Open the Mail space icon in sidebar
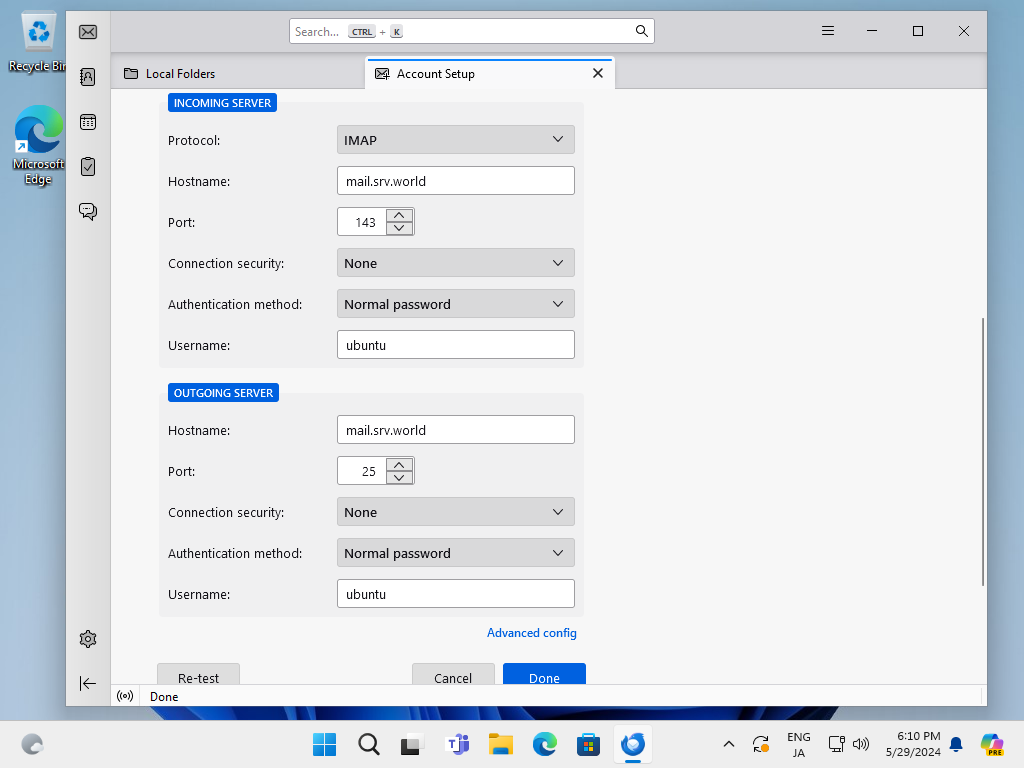The width and height of the screenshot is (1024, 768). [88, 32]
